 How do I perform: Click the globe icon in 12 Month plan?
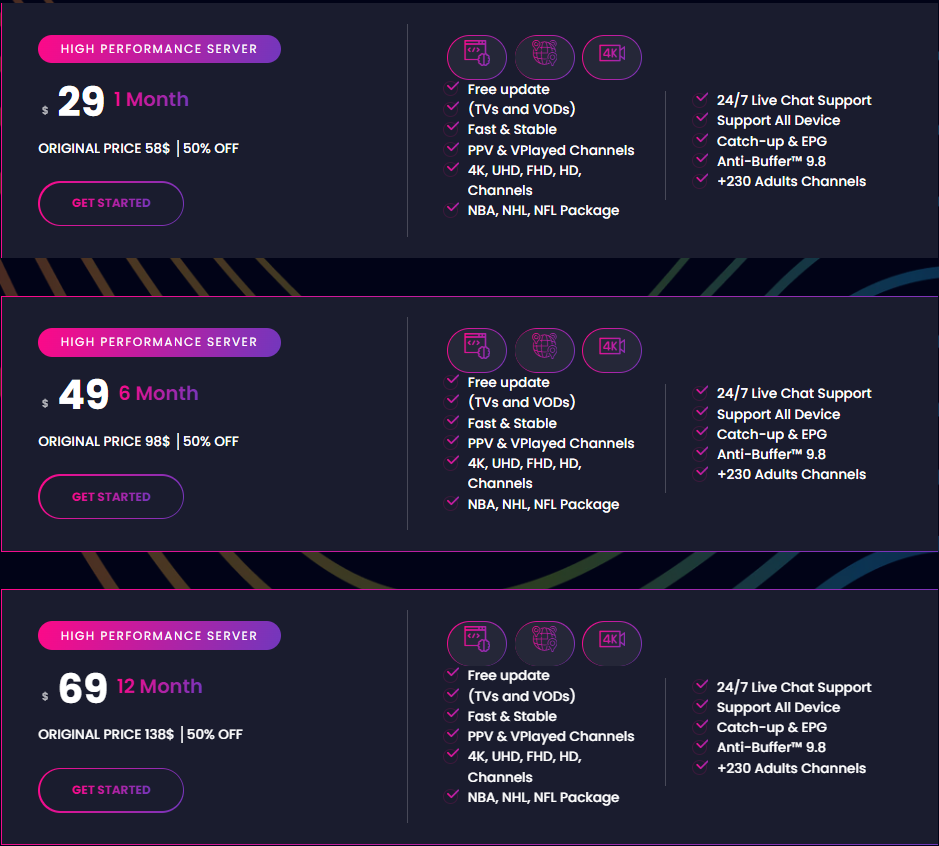click(544, 643)
